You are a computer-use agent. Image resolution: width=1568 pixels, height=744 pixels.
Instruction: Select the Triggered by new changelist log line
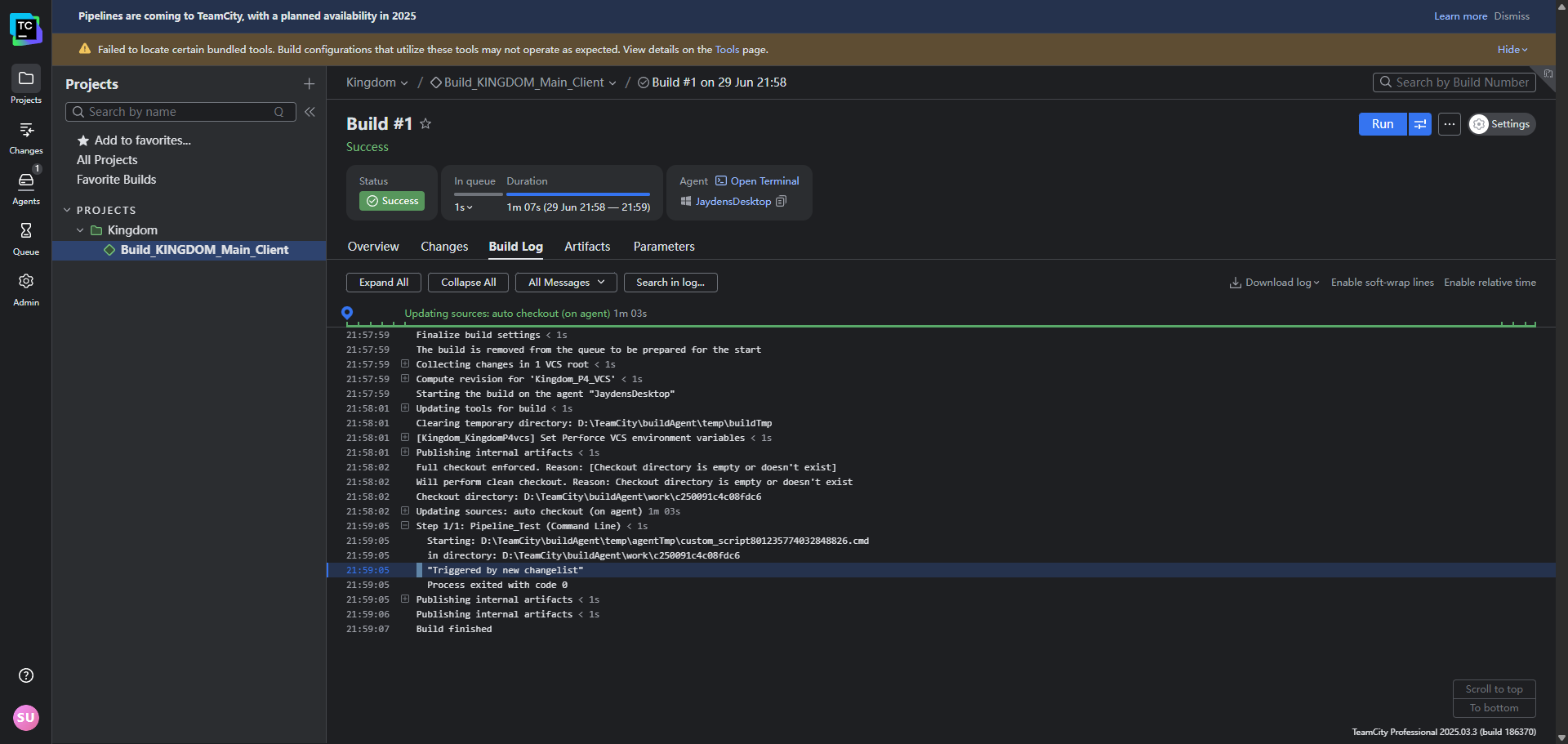[505, 570]
